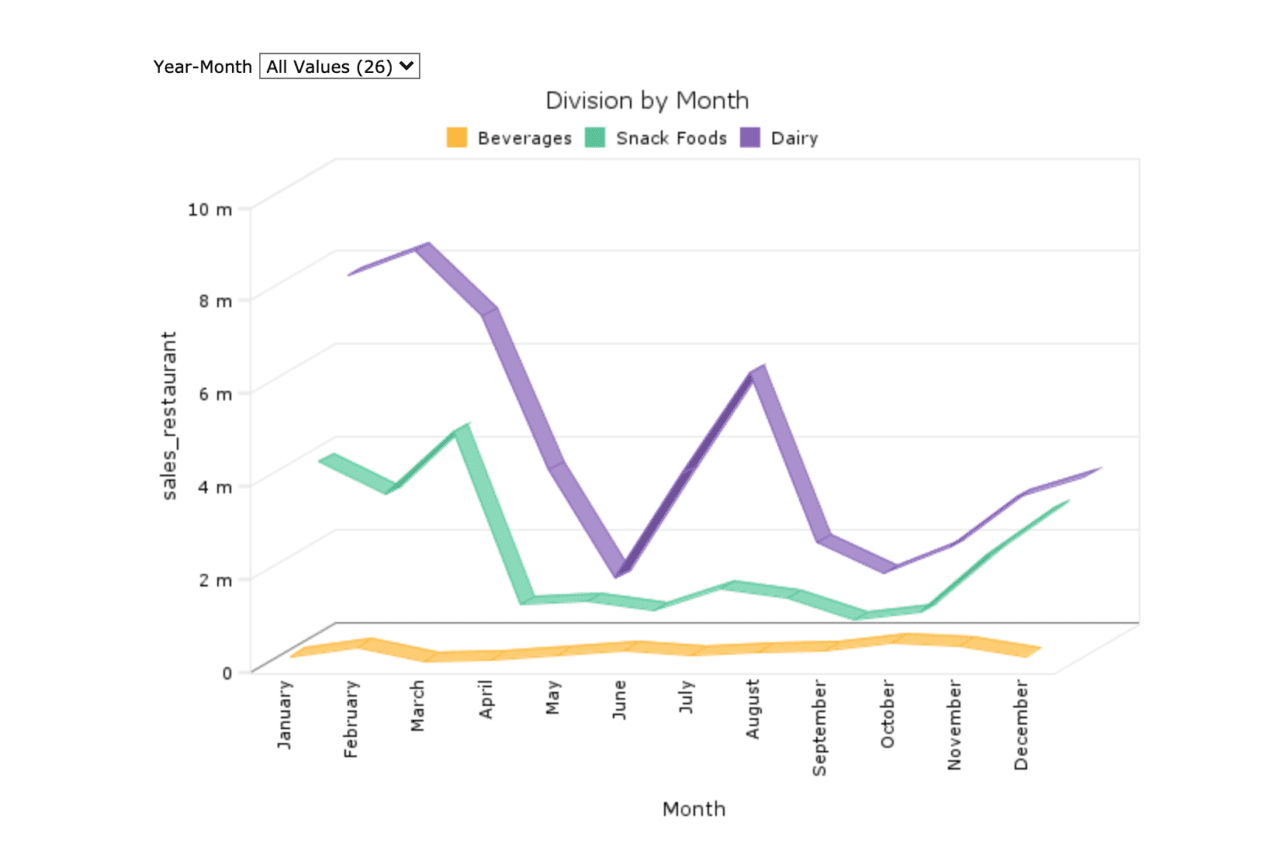
Task: Click the Dairy data point at August
Action: pyautogui.click(x=757, y=372)
